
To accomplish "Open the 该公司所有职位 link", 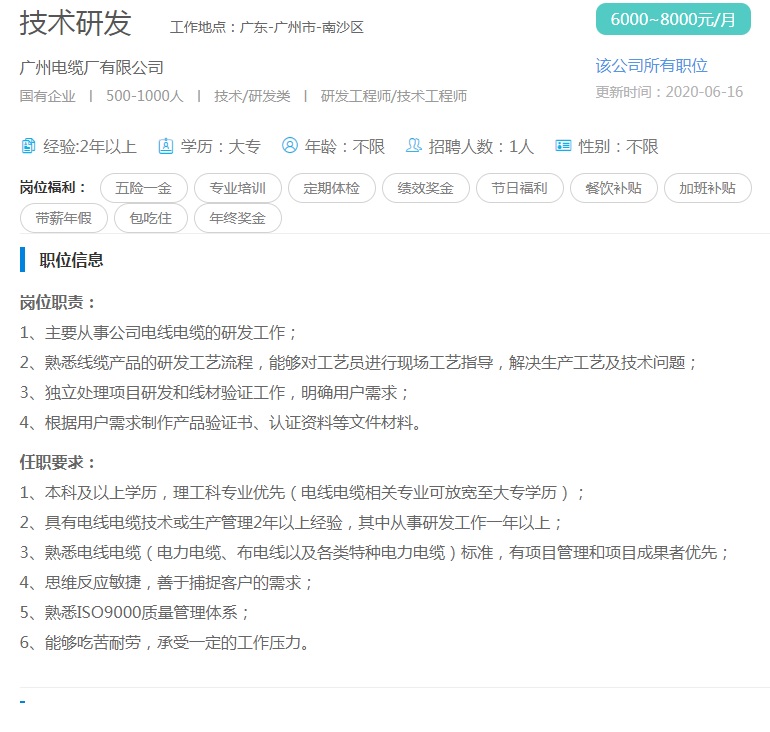I will (651, 65).
